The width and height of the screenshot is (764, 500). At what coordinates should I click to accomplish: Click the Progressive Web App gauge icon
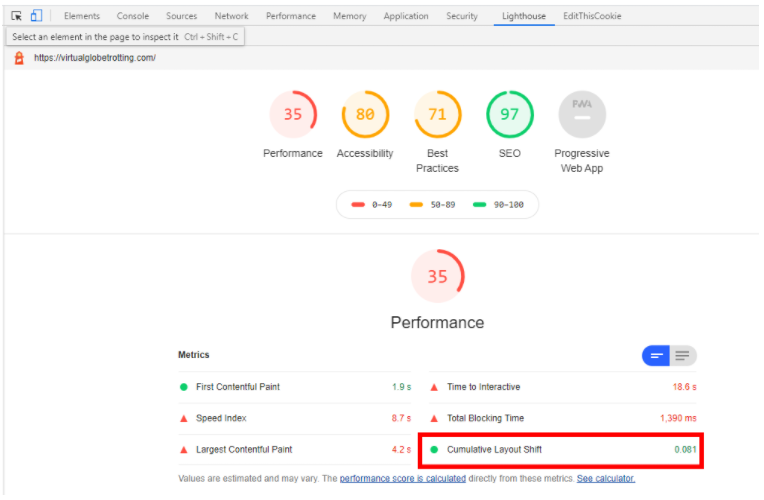582,115
